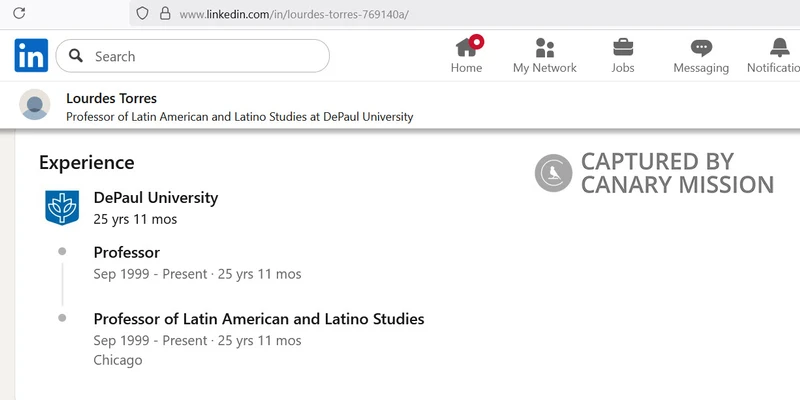Go to LinkedIn home via the logo

31,55
